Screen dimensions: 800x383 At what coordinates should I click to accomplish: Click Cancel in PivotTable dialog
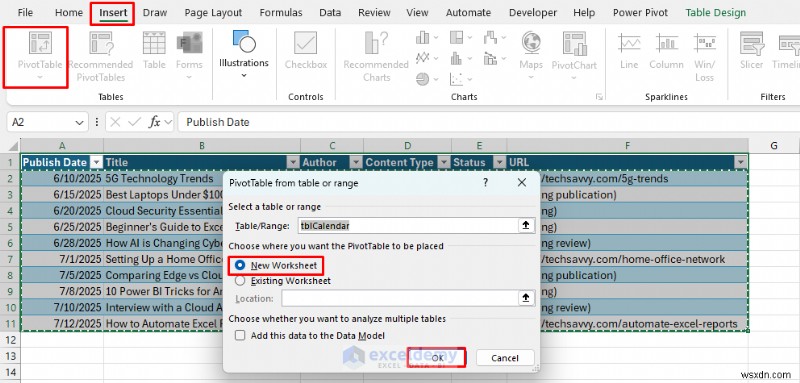[x=505, y=358]
